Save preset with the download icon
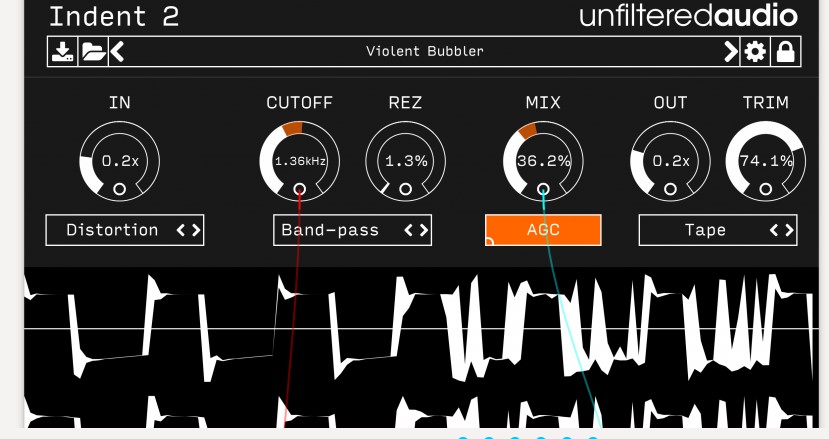The width and height of the screenshot is (829, 439). click(x=62, y=51)
